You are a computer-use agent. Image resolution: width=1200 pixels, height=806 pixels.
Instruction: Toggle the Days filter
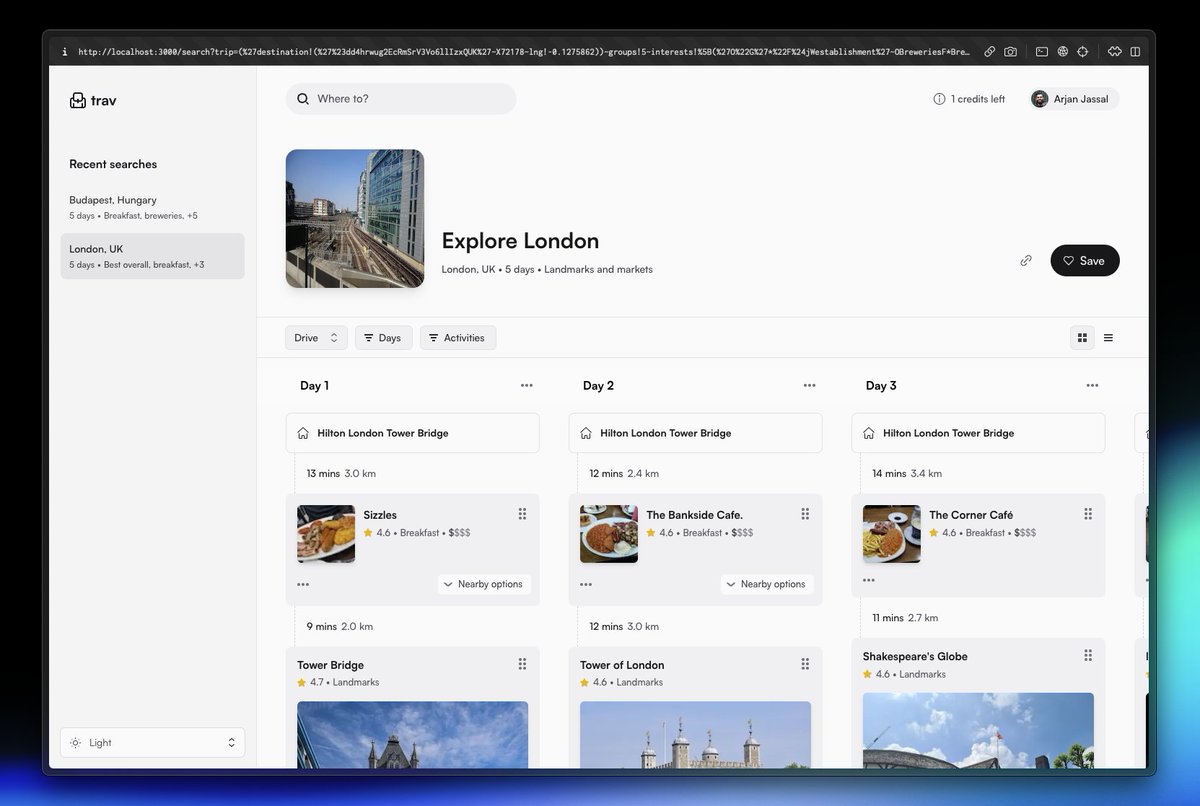click(x=383, y=337)
